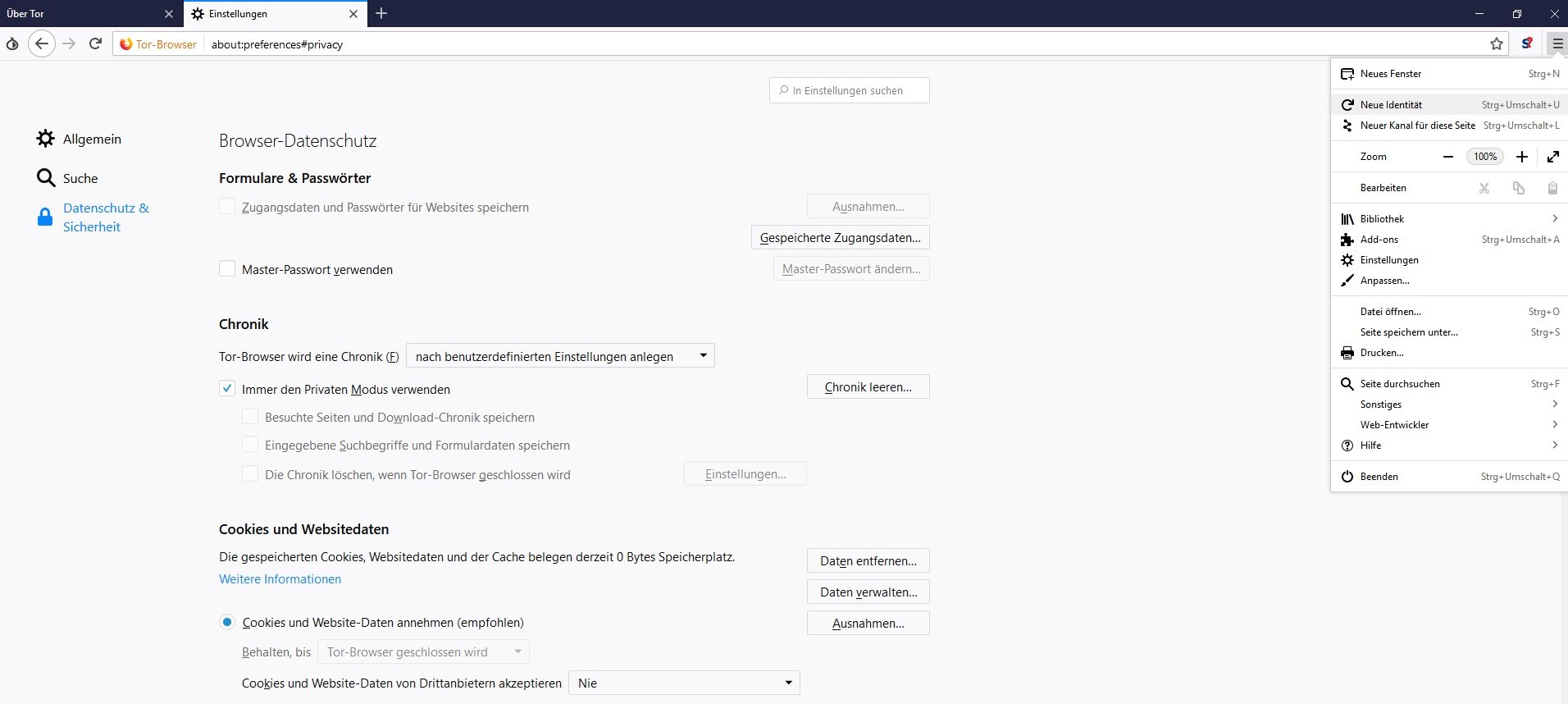Enable Master-Passwort verwenden checkbox
The width and height of the screenshot is (1568, 704).
227,269
